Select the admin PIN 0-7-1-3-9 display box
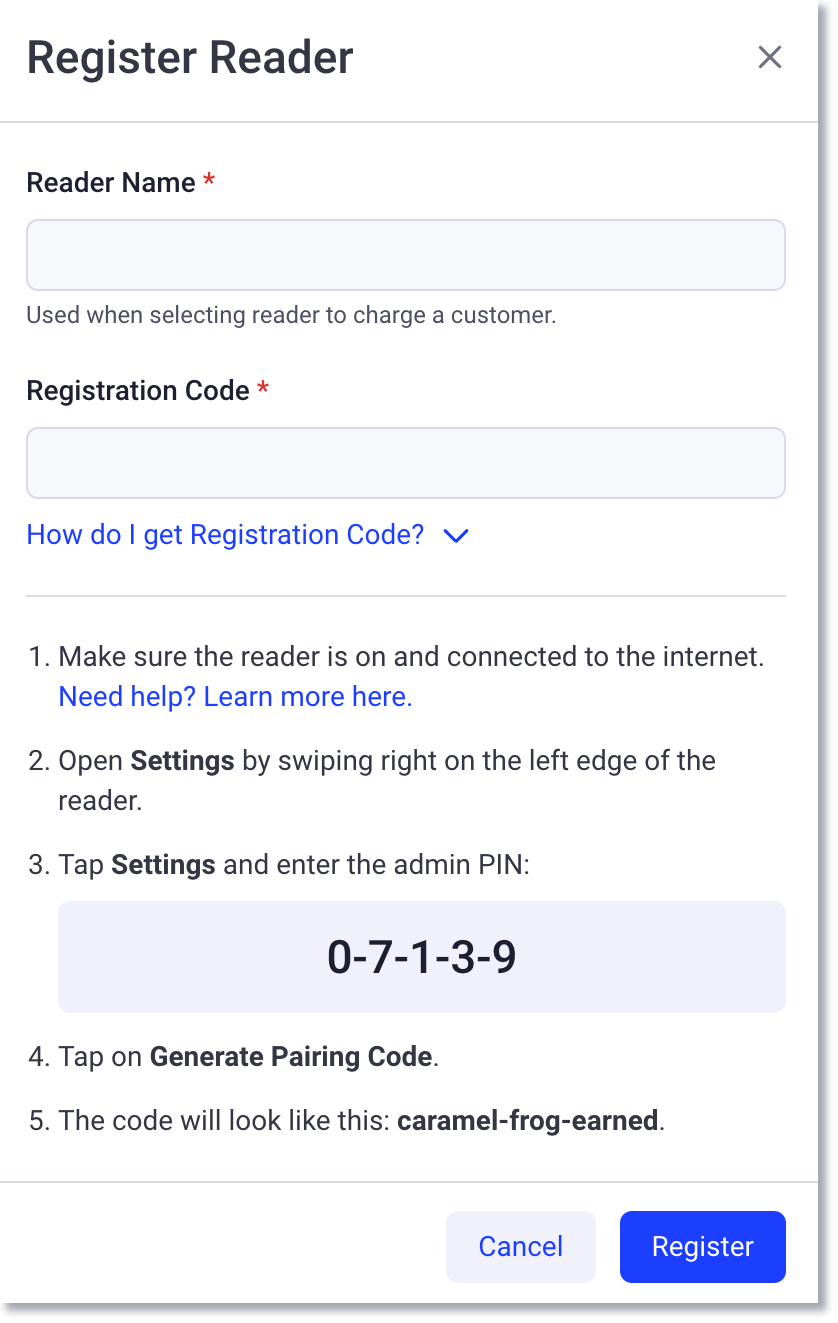 [421, 956]
